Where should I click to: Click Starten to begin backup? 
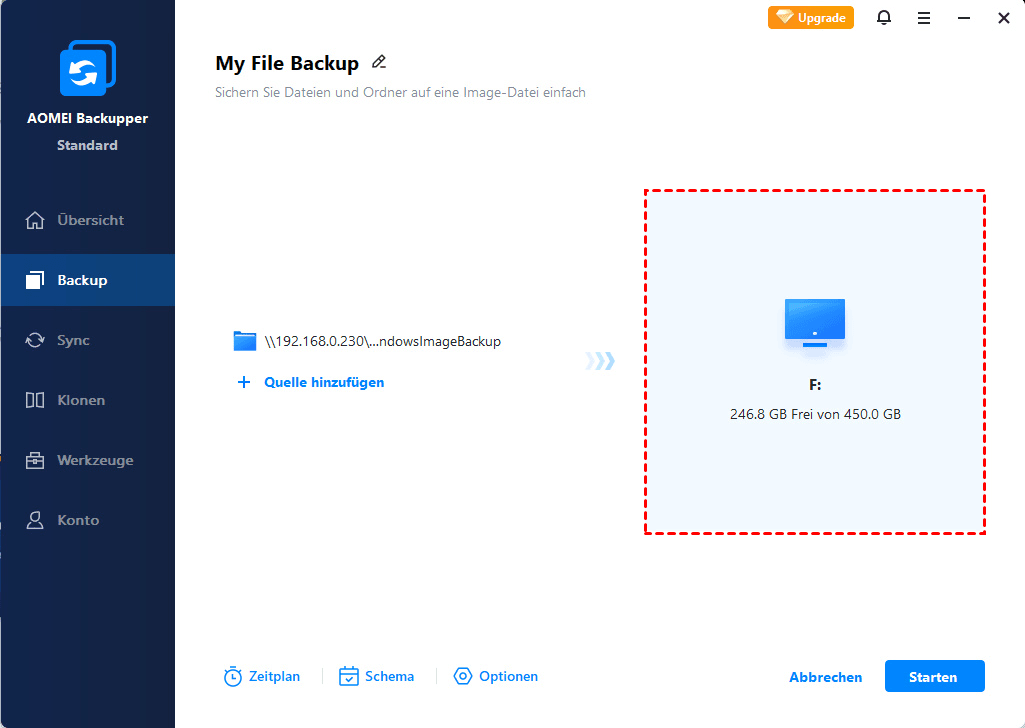point(934,676)
